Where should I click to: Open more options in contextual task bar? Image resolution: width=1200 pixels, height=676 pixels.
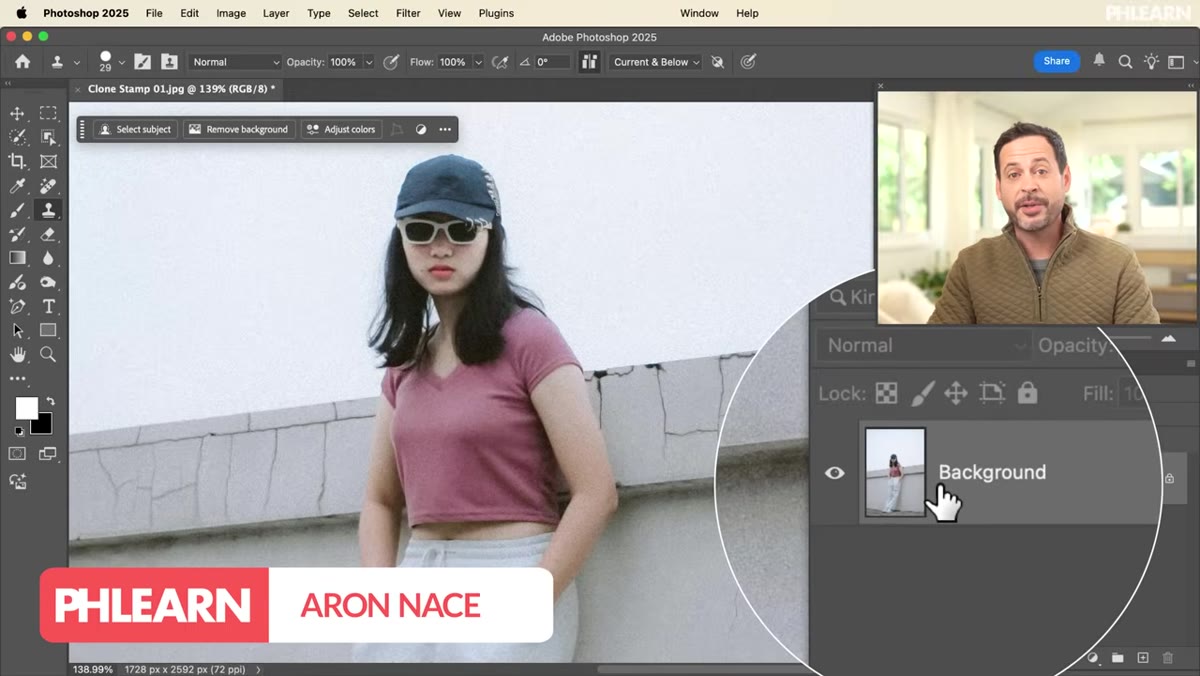445,129
